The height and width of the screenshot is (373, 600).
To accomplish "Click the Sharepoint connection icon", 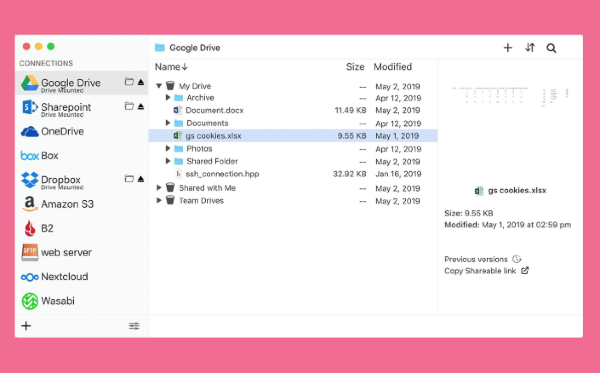I will point(29,107).
